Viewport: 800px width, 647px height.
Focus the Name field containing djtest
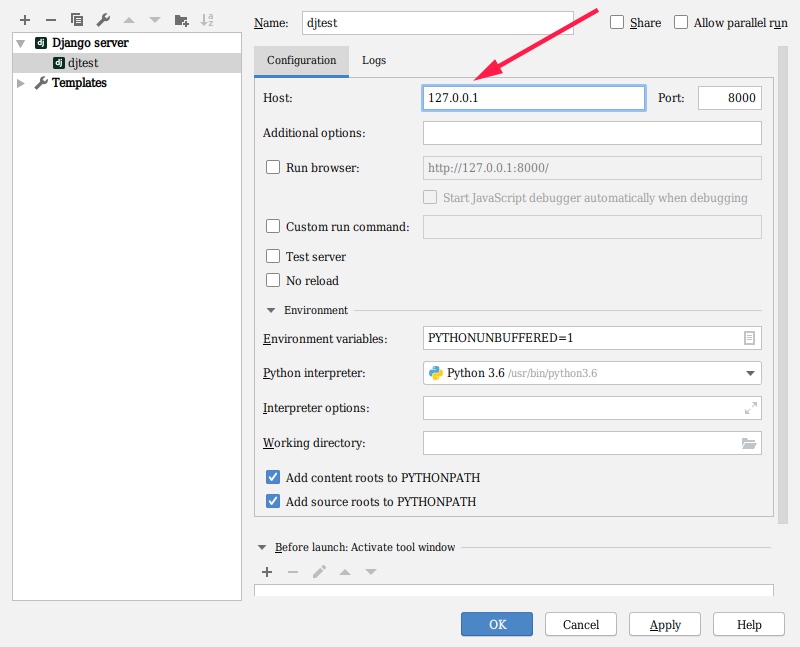(438, 23)
